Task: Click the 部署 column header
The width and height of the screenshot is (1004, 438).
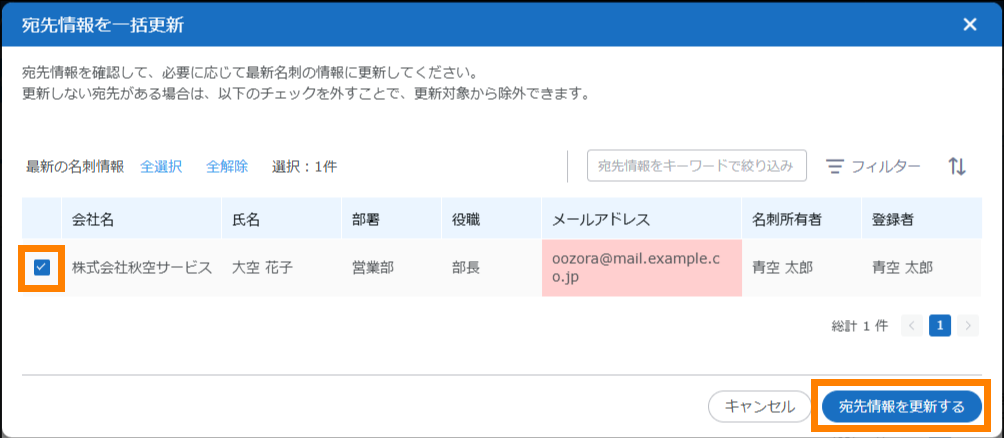Action: [x=366, y=218]
